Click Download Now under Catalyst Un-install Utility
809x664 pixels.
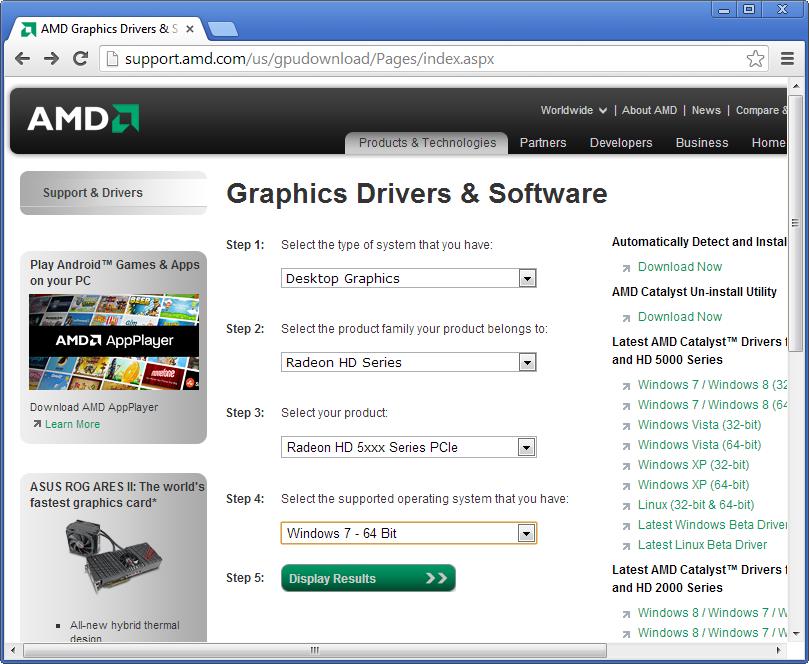pos(679,317)
